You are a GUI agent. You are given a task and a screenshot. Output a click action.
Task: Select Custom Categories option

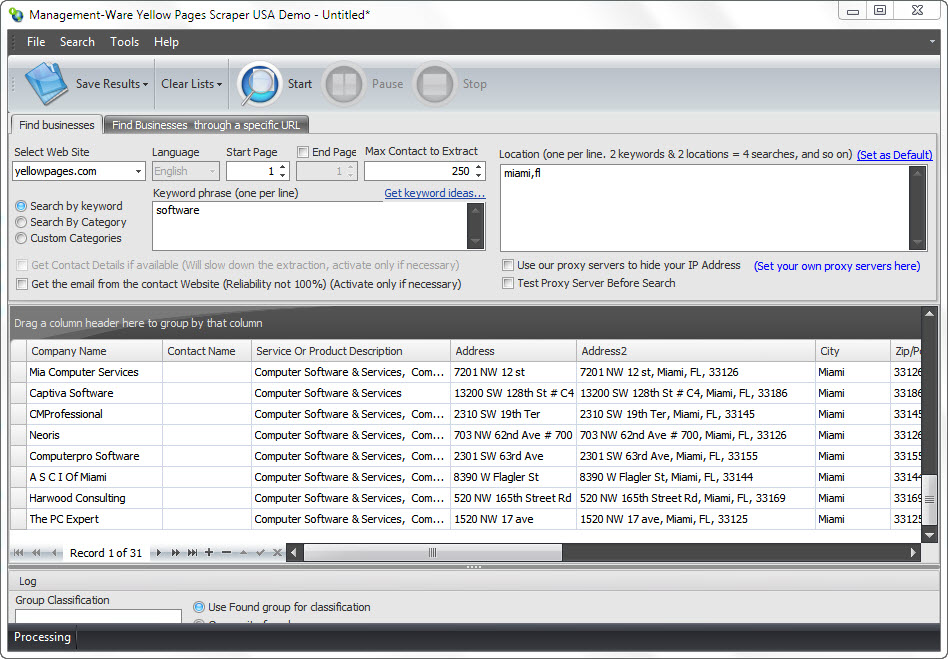point(21,238)
